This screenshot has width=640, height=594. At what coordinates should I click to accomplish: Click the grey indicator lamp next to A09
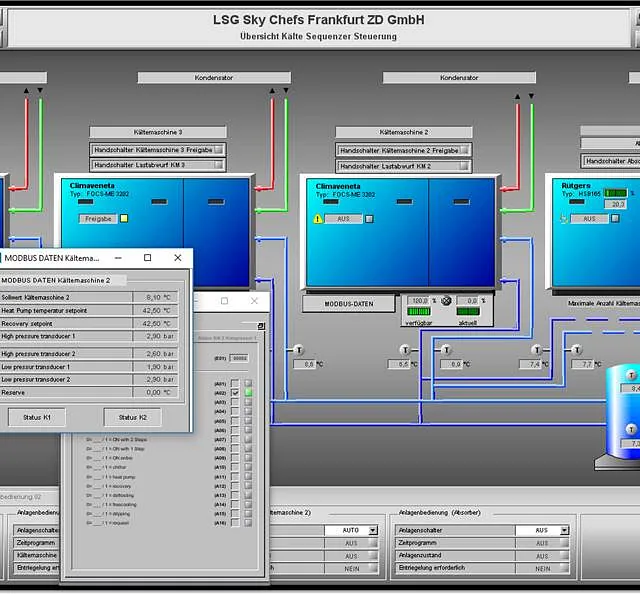tap(248, 458)
